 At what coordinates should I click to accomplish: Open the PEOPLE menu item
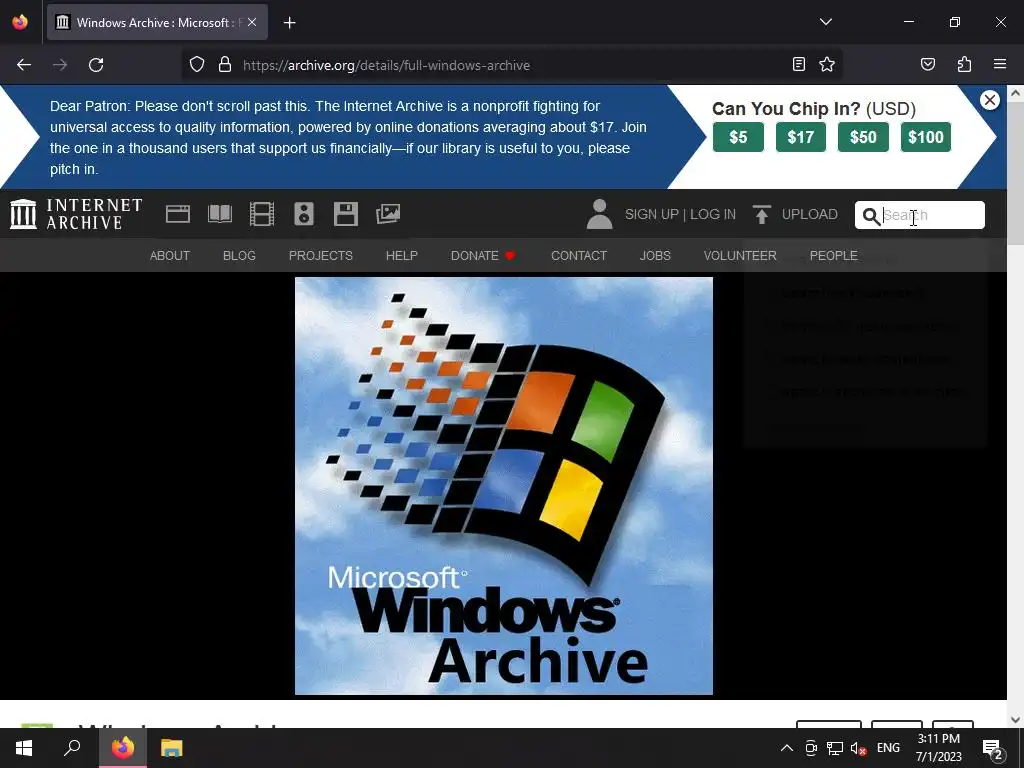click(x=834, y=255)
